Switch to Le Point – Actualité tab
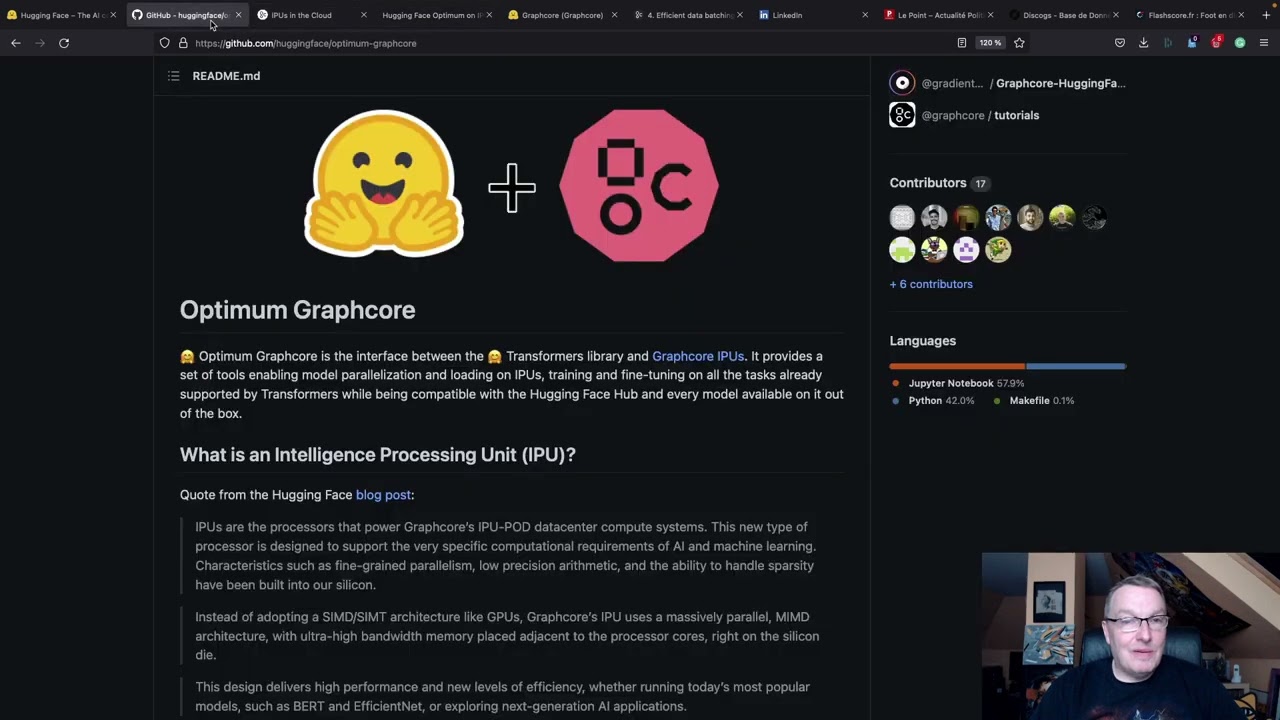This screenshot has height=720, width=1280. click(x=940, y=15)
